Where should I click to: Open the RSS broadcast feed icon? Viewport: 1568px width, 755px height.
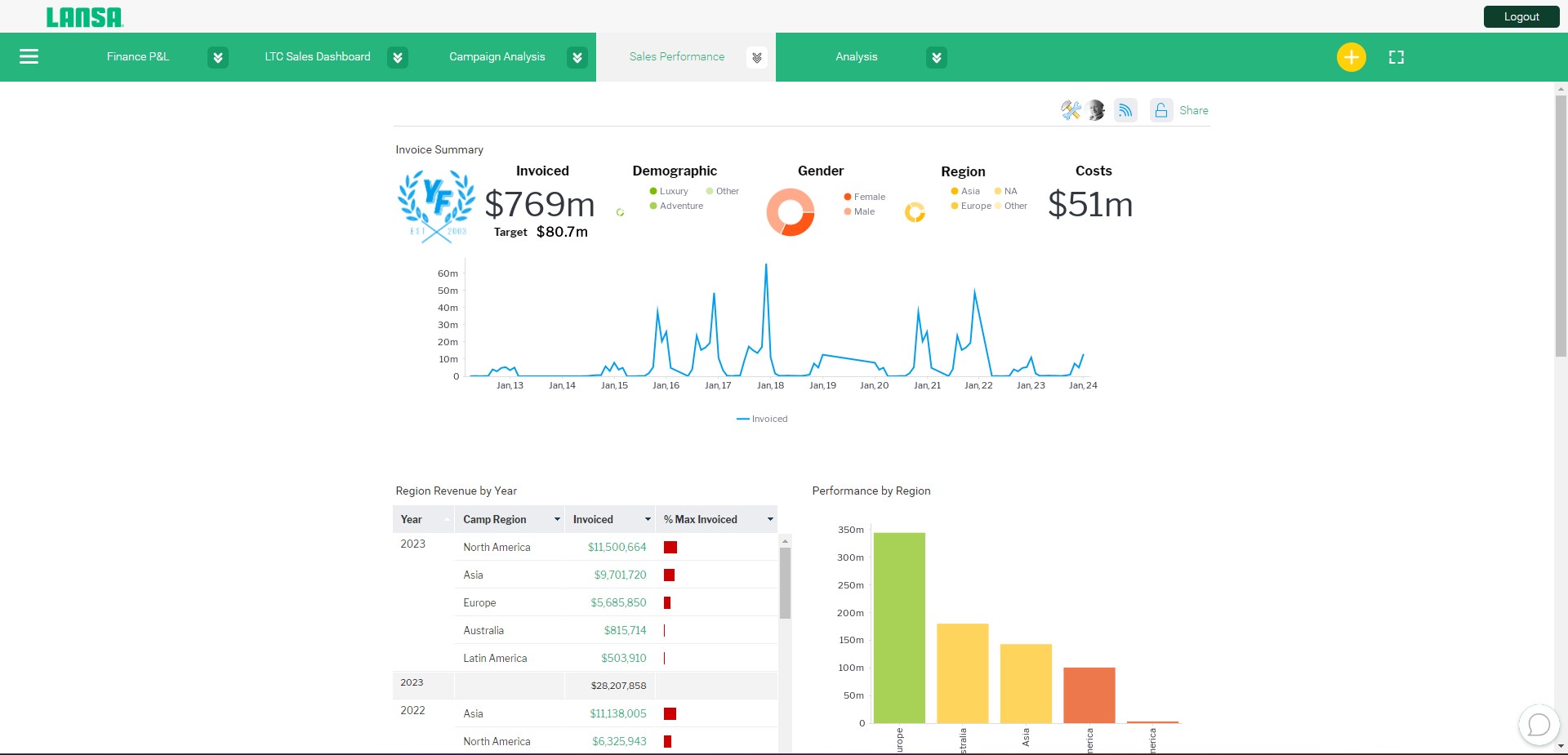click(x=1125, y=110)
